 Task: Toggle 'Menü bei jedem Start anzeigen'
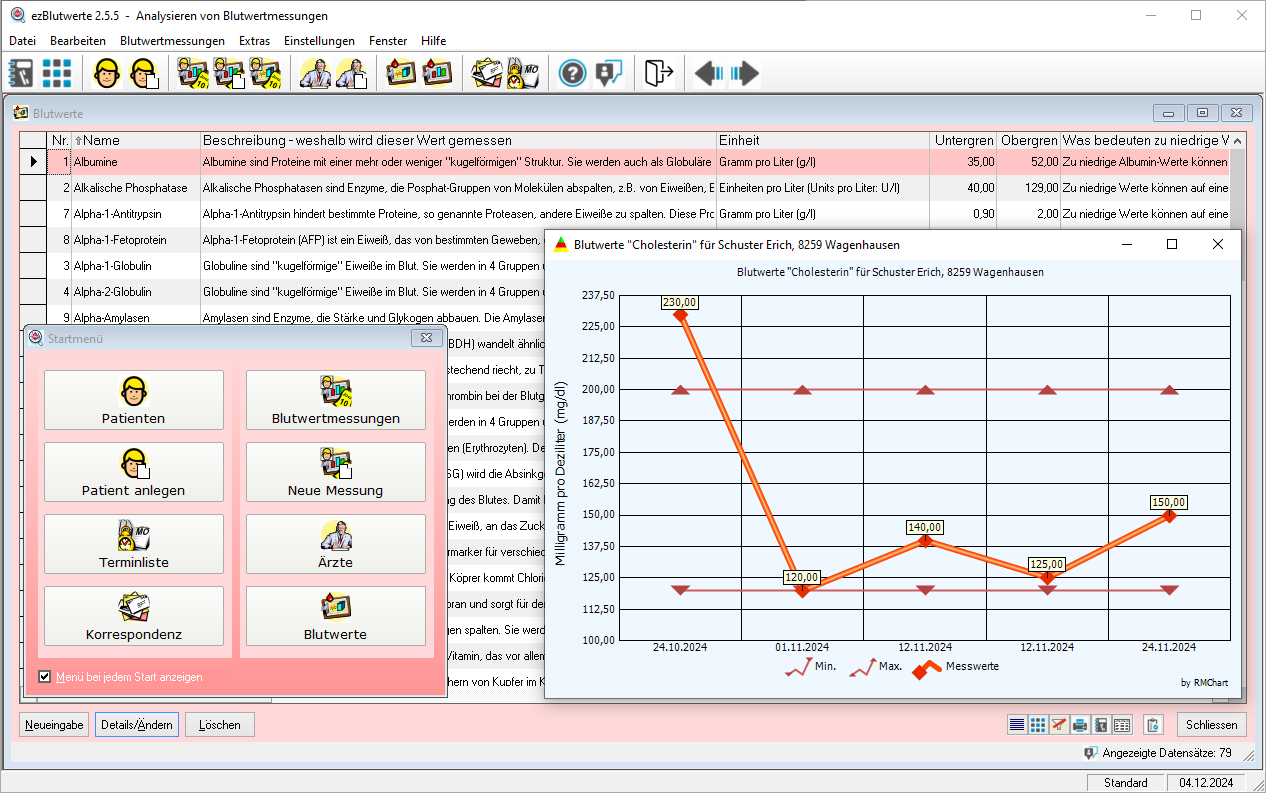[x=45, y=677]
